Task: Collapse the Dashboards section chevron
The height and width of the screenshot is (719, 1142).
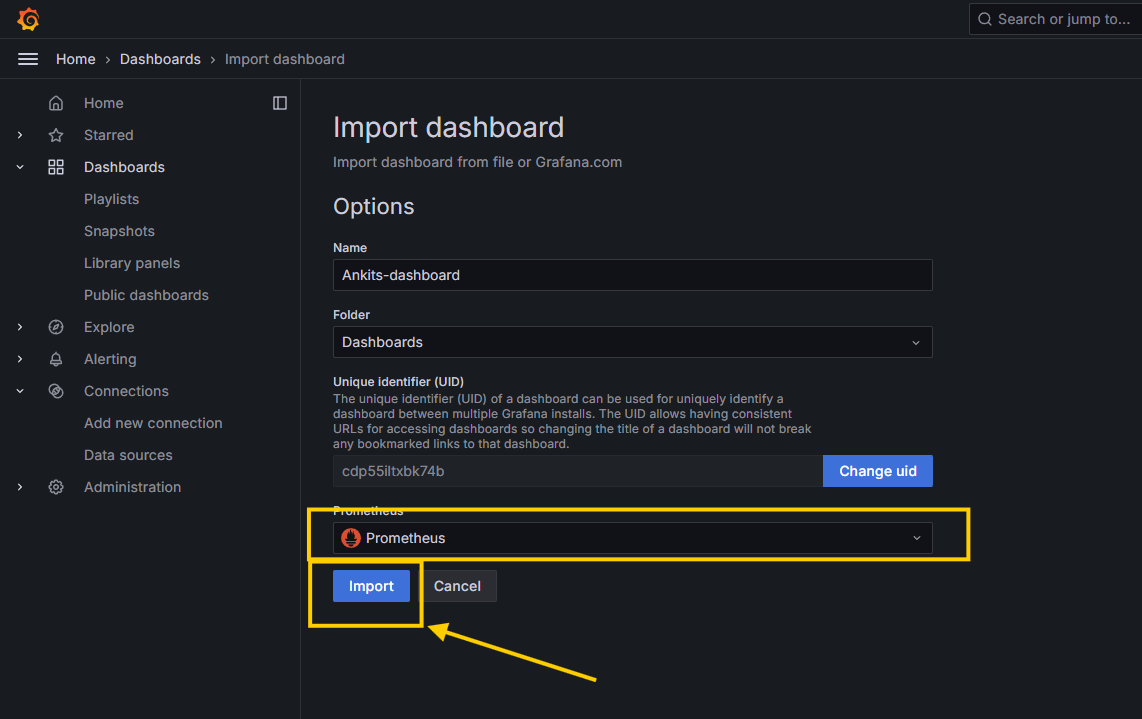Action: click(x=20, y=168)
